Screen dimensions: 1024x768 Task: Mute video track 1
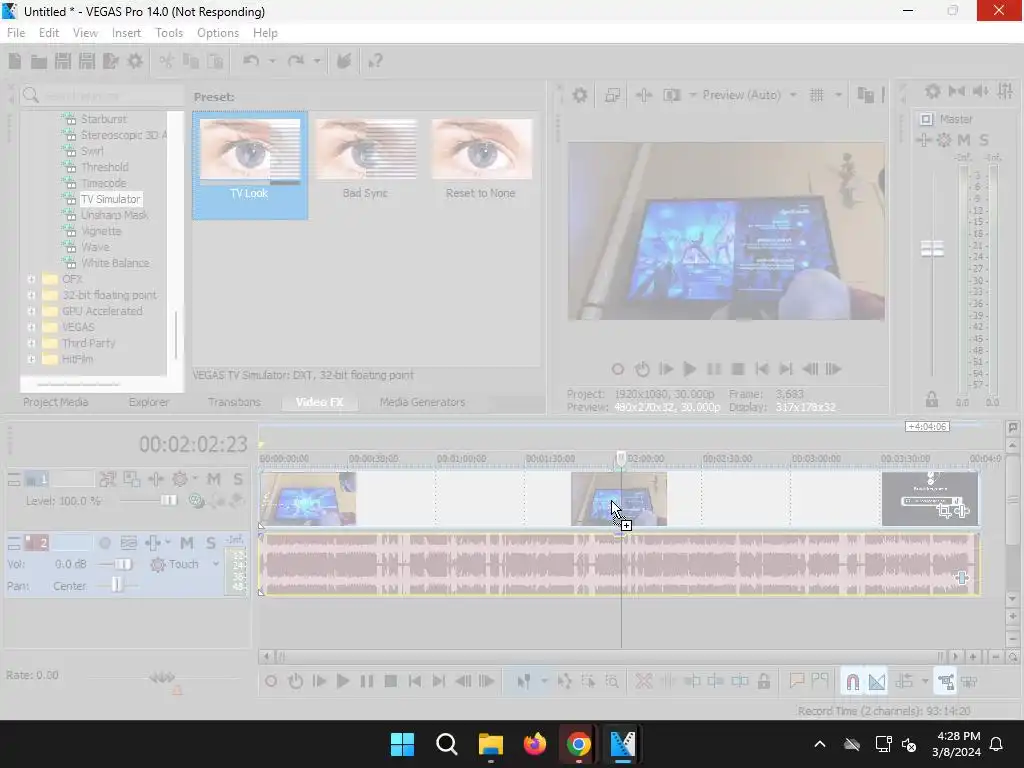pyautogui.click(x=214, y=479)
